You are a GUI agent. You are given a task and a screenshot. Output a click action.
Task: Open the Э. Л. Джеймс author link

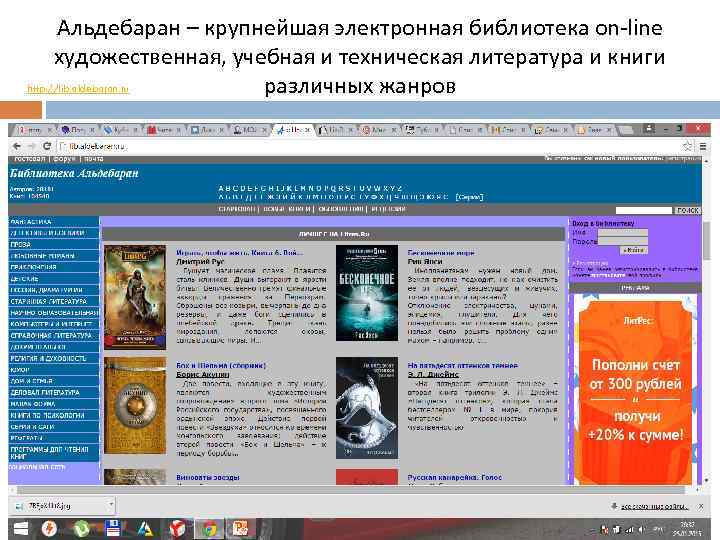433,375
